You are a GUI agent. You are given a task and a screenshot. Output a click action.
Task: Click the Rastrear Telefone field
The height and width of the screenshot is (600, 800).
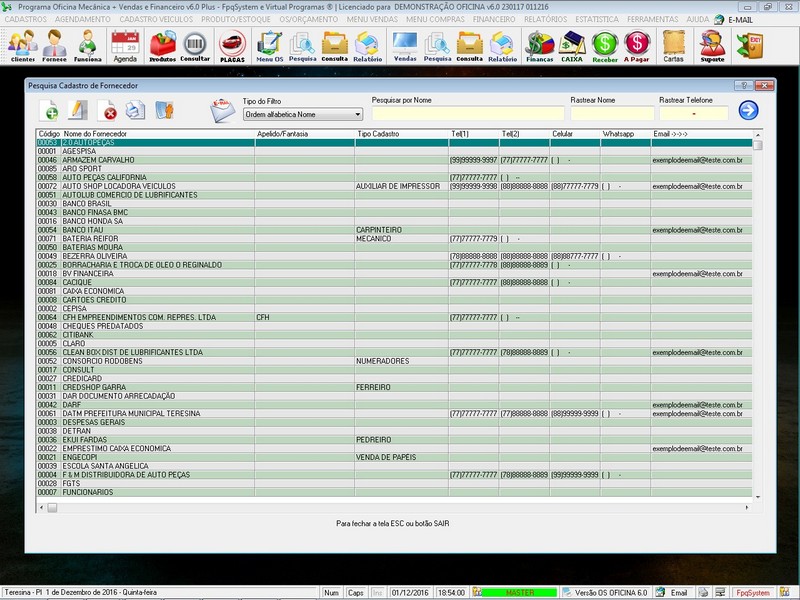pyautogui.click(x=693, y=113)
